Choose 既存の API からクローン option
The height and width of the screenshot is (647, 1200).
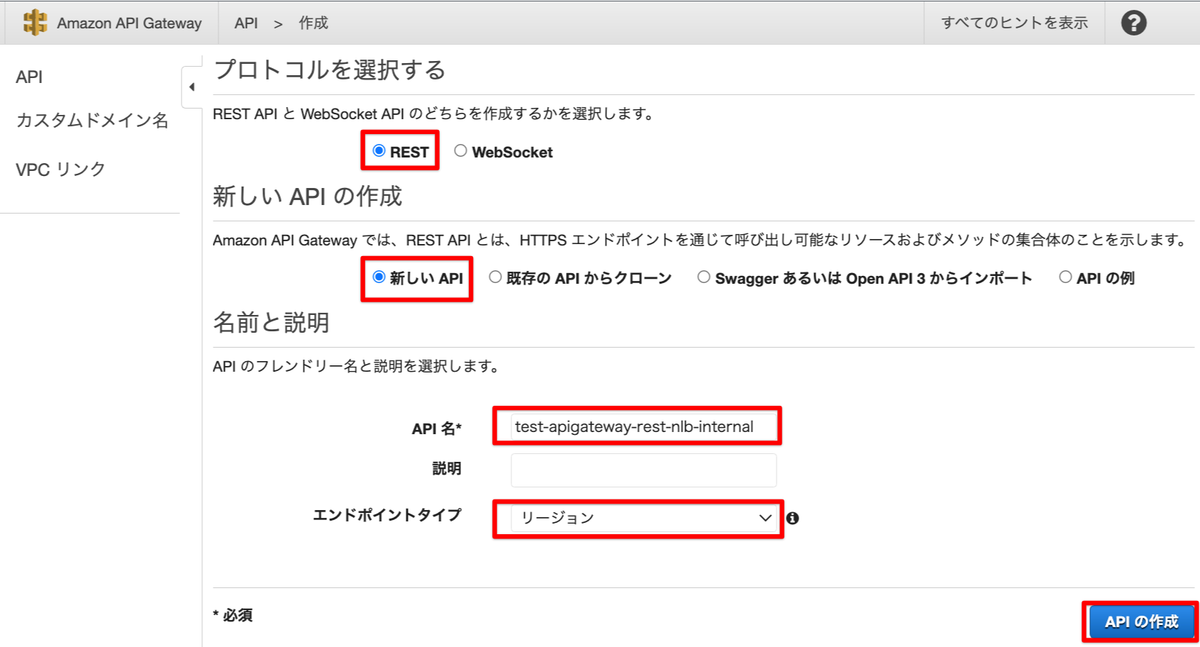coord(494,278)
